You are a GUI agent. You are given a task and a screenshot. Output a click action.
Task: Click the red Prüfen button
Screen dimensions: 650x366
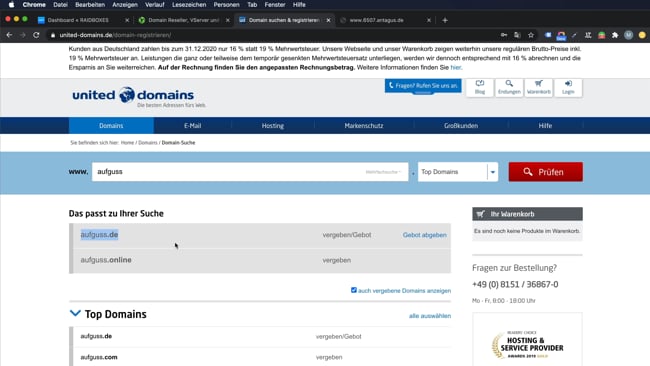(546, 172)
